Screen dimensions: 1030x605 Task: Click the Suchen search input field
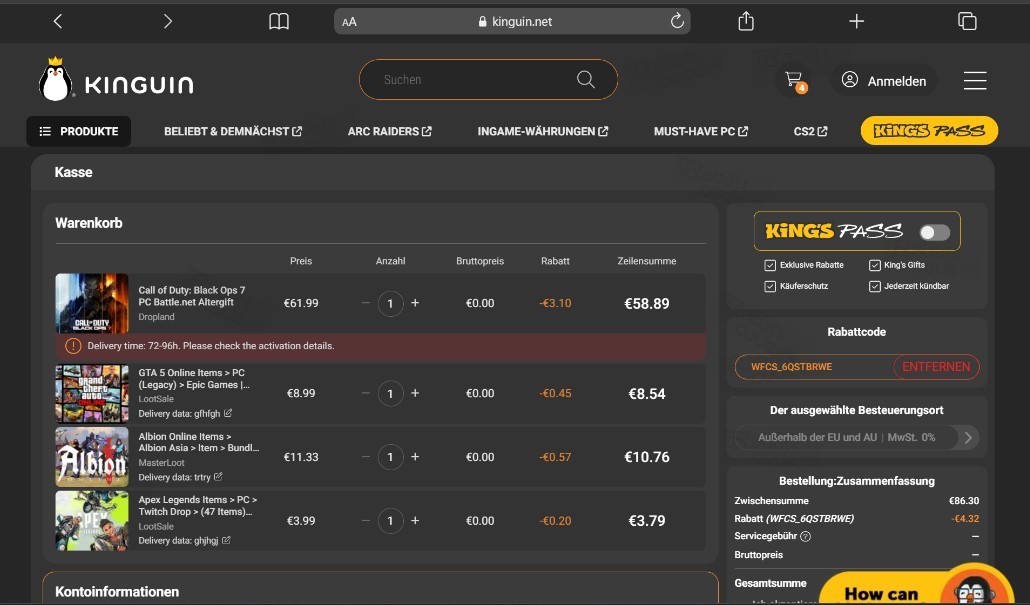(x=470, y=80)
